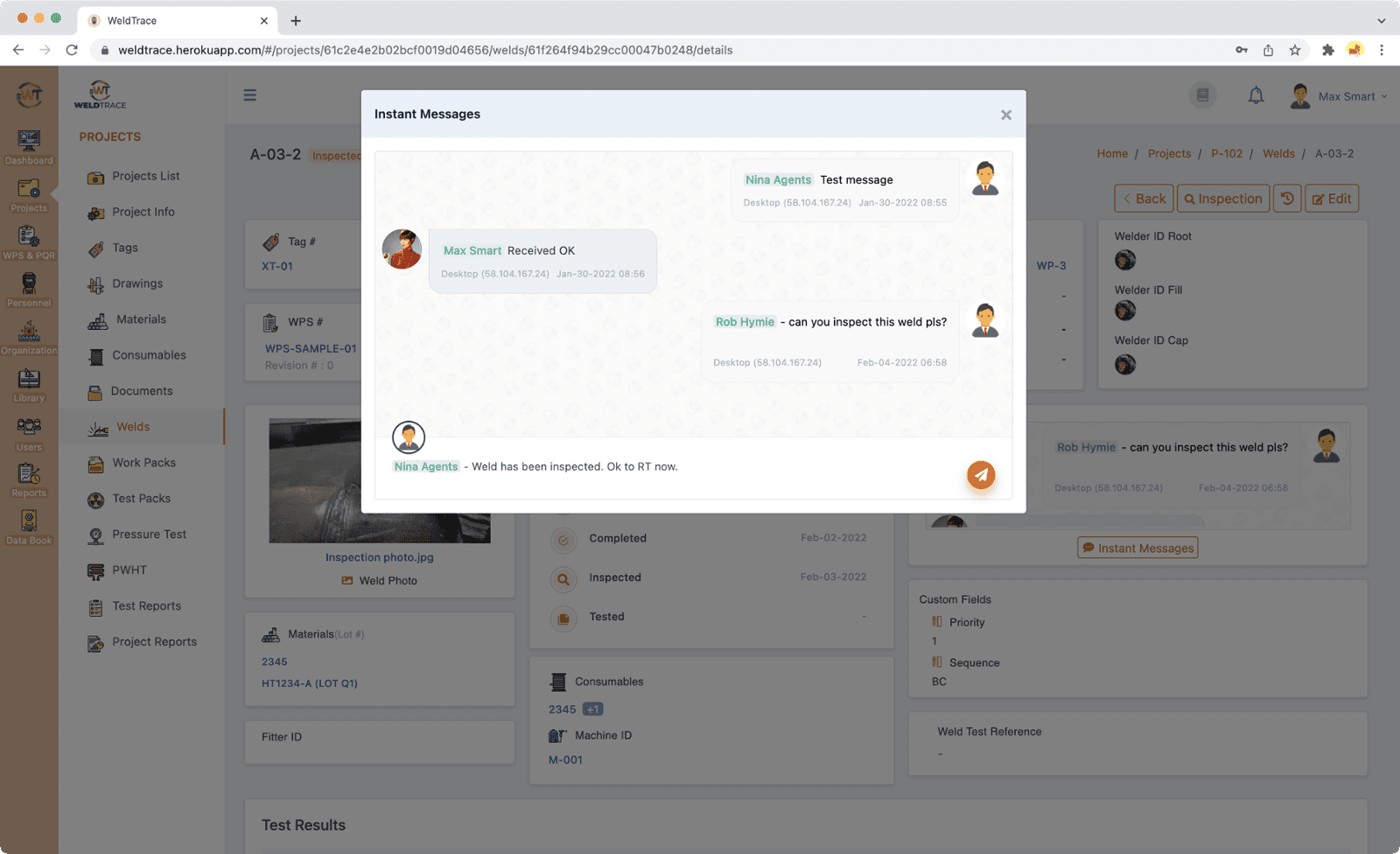Open Chrome's three-dot menu
The height and width of the screenshot is (854, 1400).
1382,50
